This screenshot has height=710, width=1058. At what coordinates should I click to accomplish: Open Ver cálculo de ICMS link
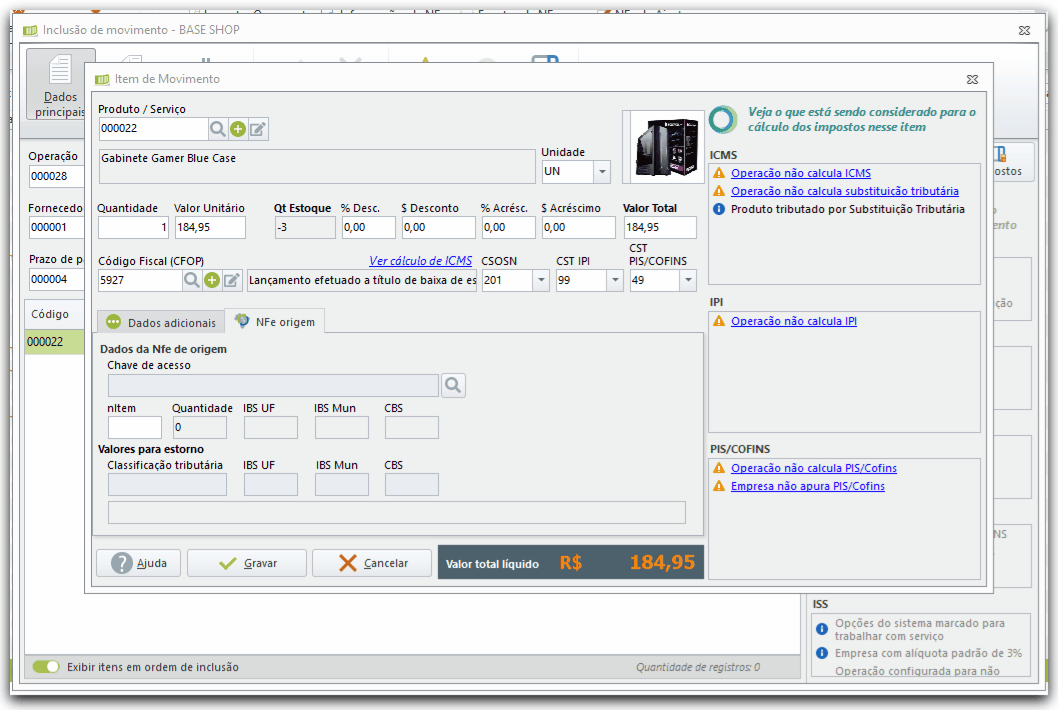point(420,261)
